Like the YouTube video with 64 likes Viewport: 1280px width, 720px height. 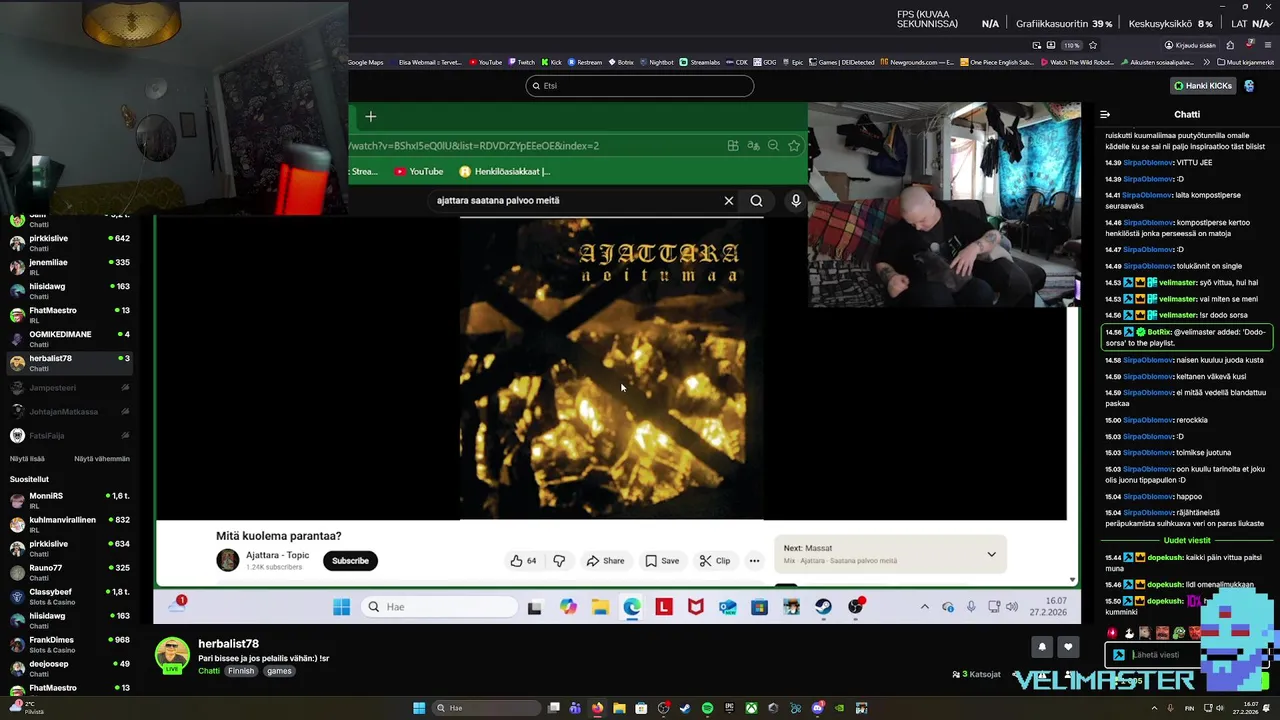tap(524, 561)
